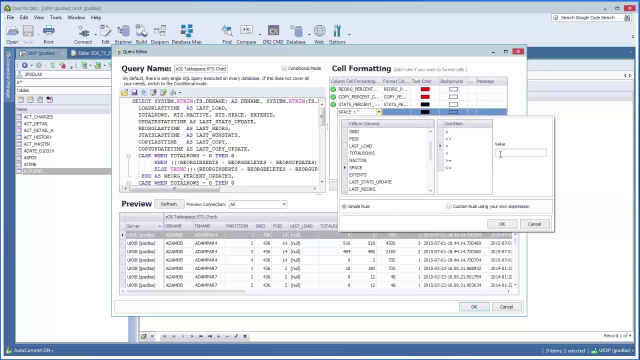Select the <= condition operator
The width and height of the screenshot is (640, 360).
click(448, 168)
